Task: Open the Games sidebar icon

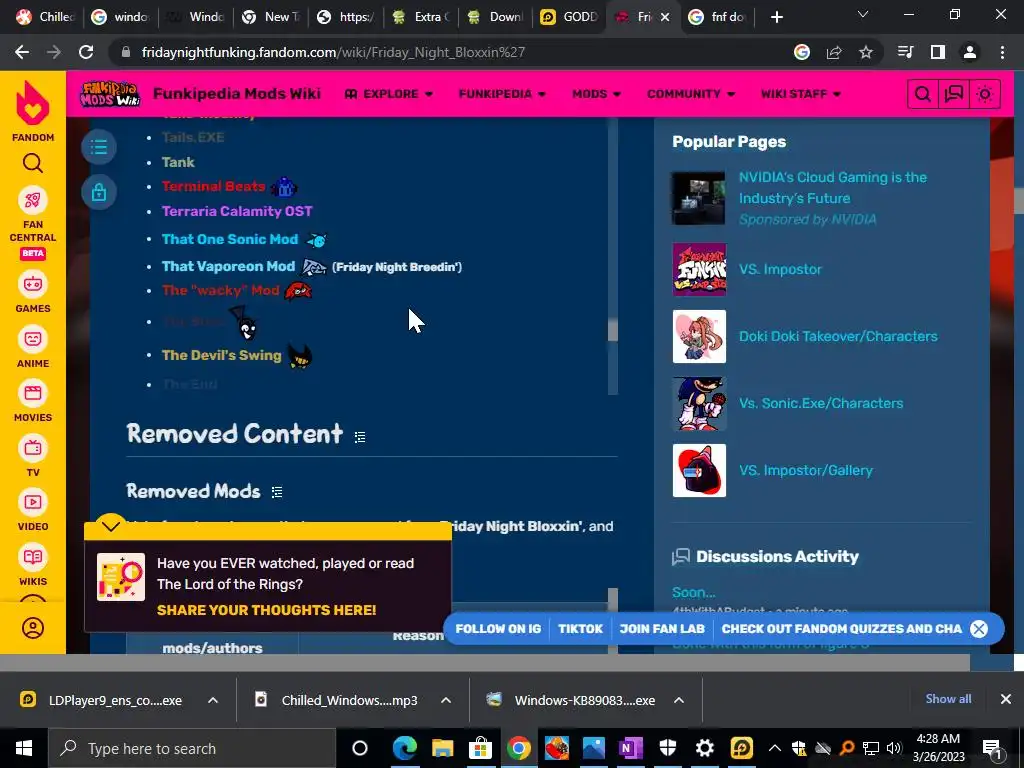Action: click(33, 284)
